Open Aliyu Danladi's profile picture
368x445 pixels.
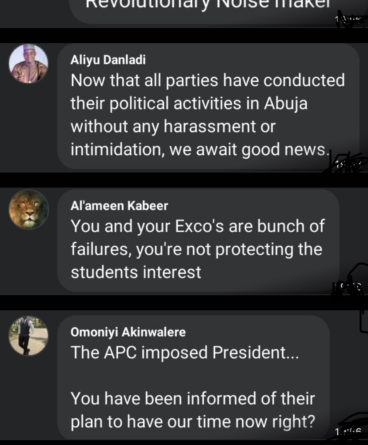coord(28,64)
